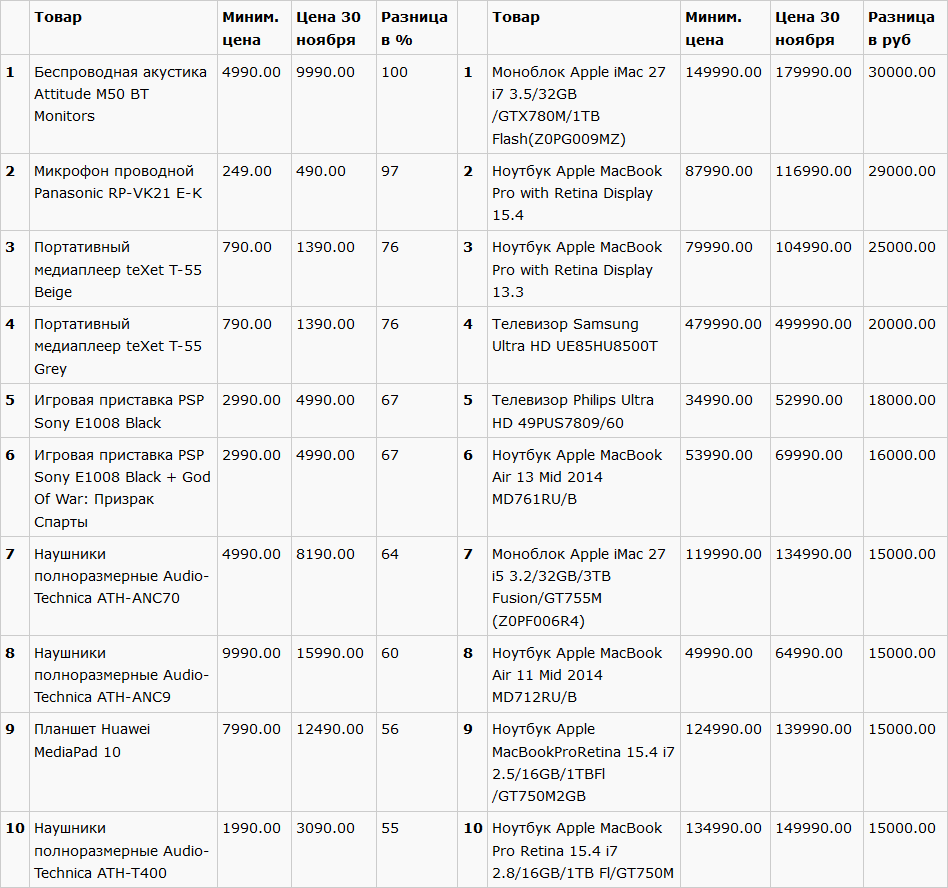Viewport: 948px width, 888px height.
Task: Click the teXet T-55 Grey product cell
Action: pyautogui.click(x=123, y=345)
